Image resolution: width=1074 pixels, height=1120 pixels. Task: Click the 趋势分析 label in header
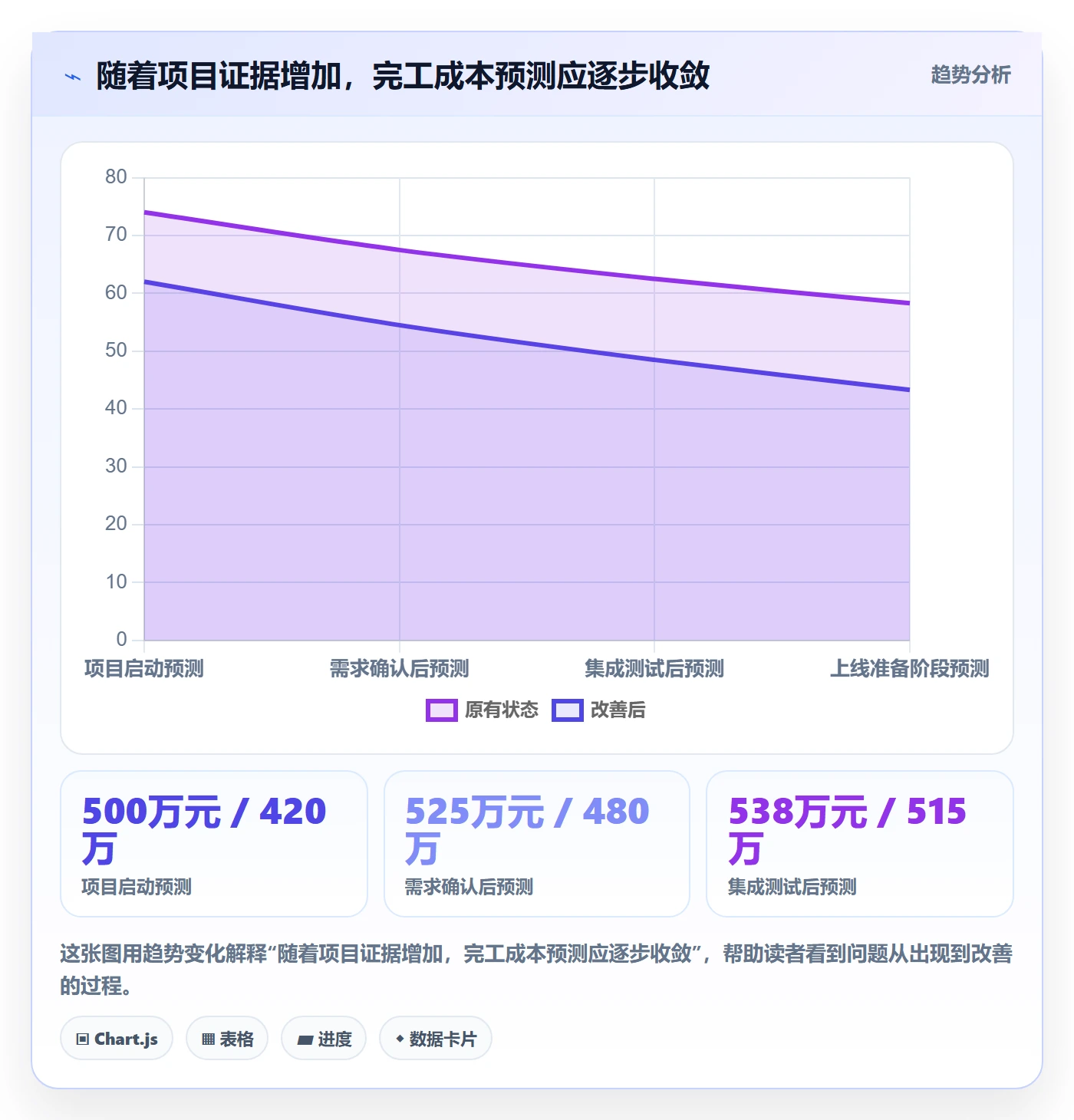[x=970, y=75]
